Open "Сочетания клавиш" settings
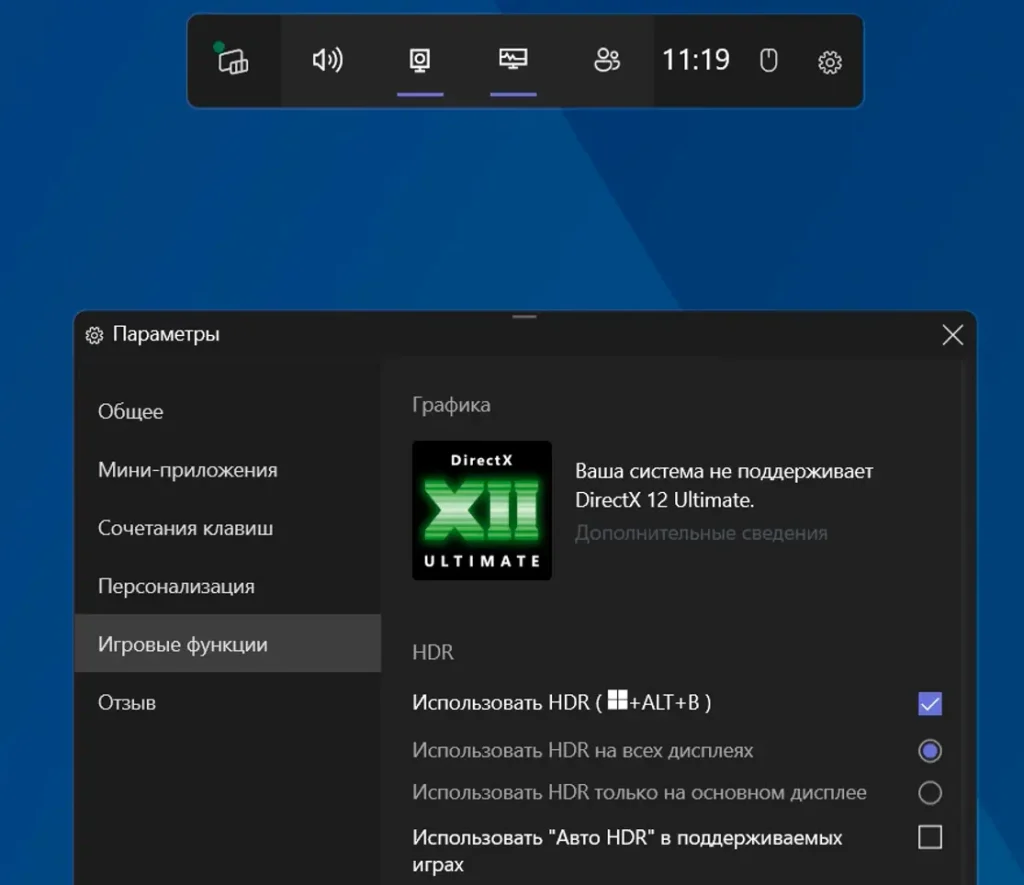The height and width of the screenshot is (885, 1024). [x=186, y=528]
